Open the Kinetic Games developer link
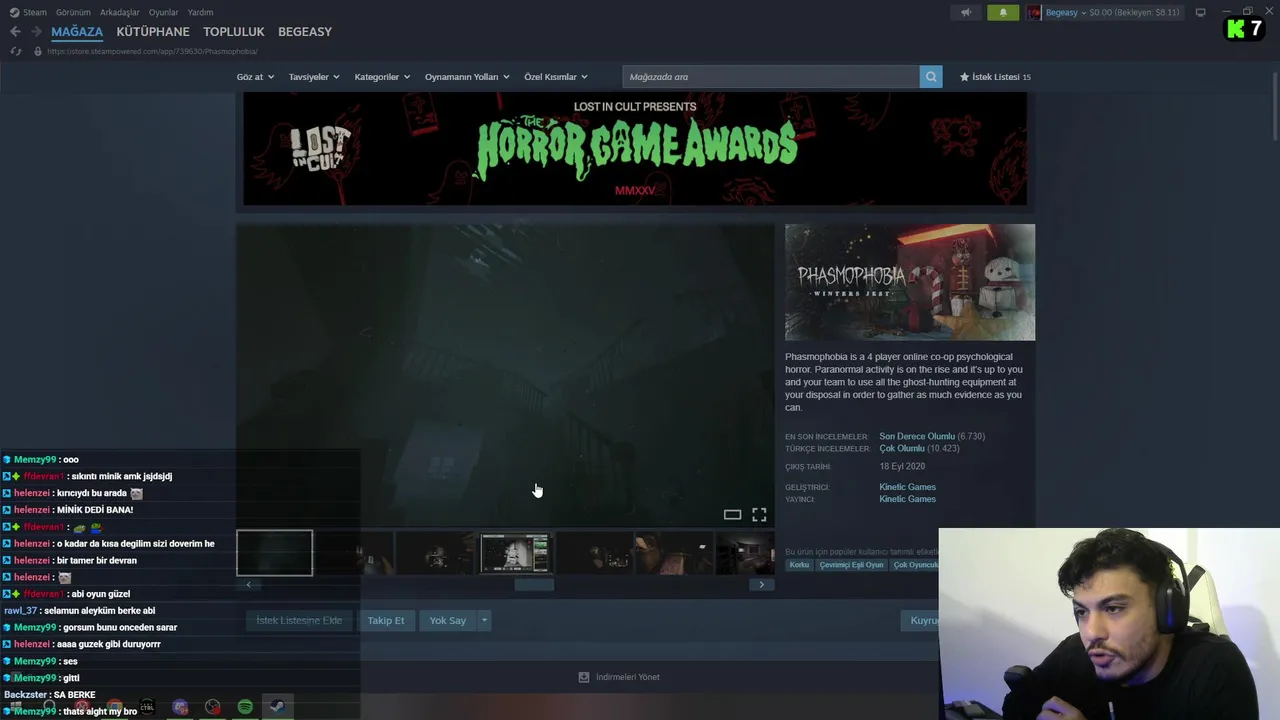Viewport: 1280px width, 720px height. pyautogui.click(x=908, y=487)
